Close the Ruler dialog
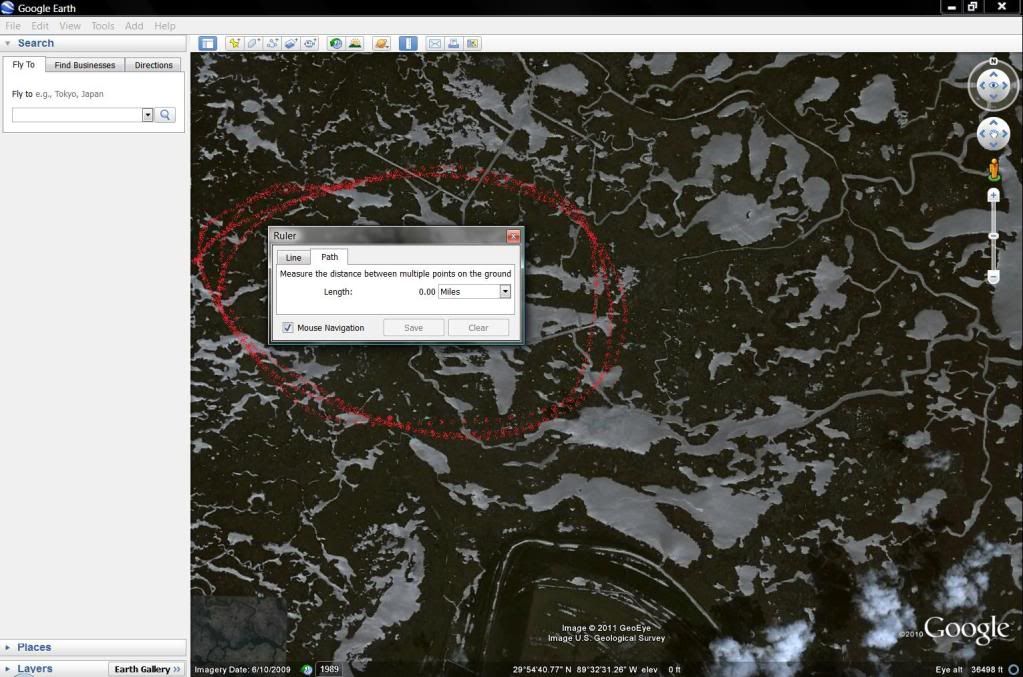 pos(513,236)
